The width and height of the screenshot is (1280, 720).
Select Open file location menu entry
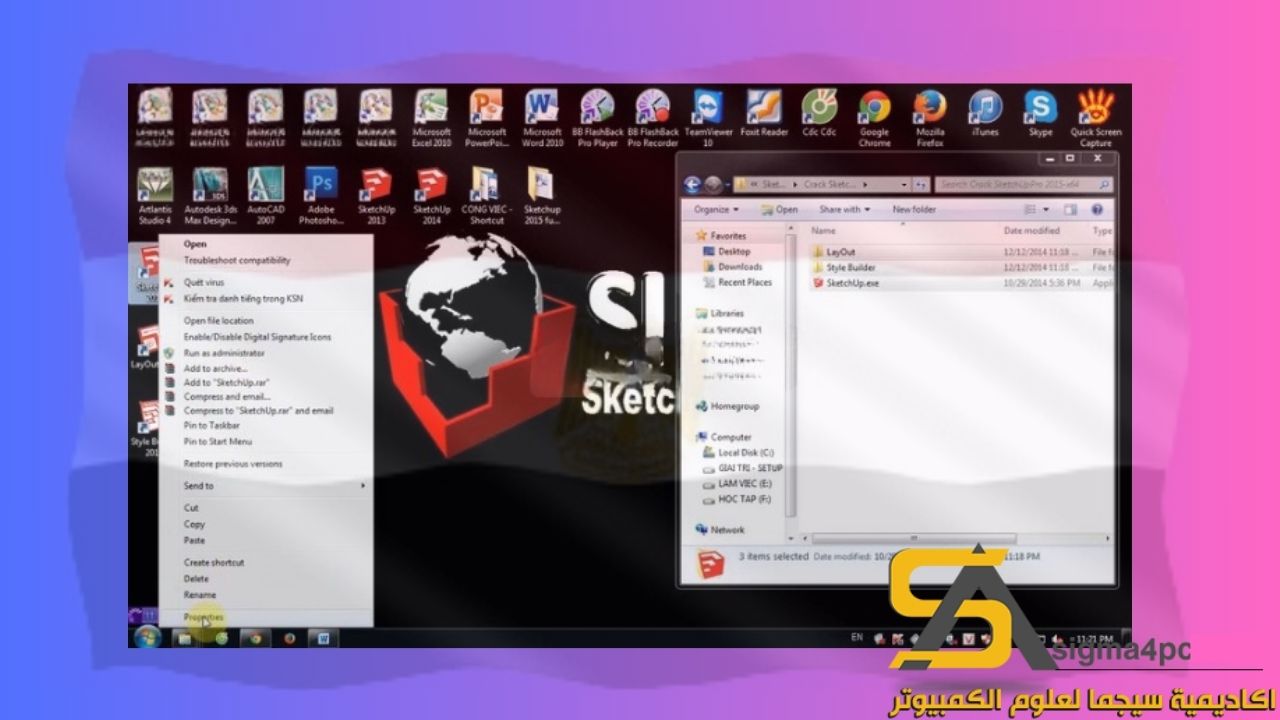click(218, 321)
